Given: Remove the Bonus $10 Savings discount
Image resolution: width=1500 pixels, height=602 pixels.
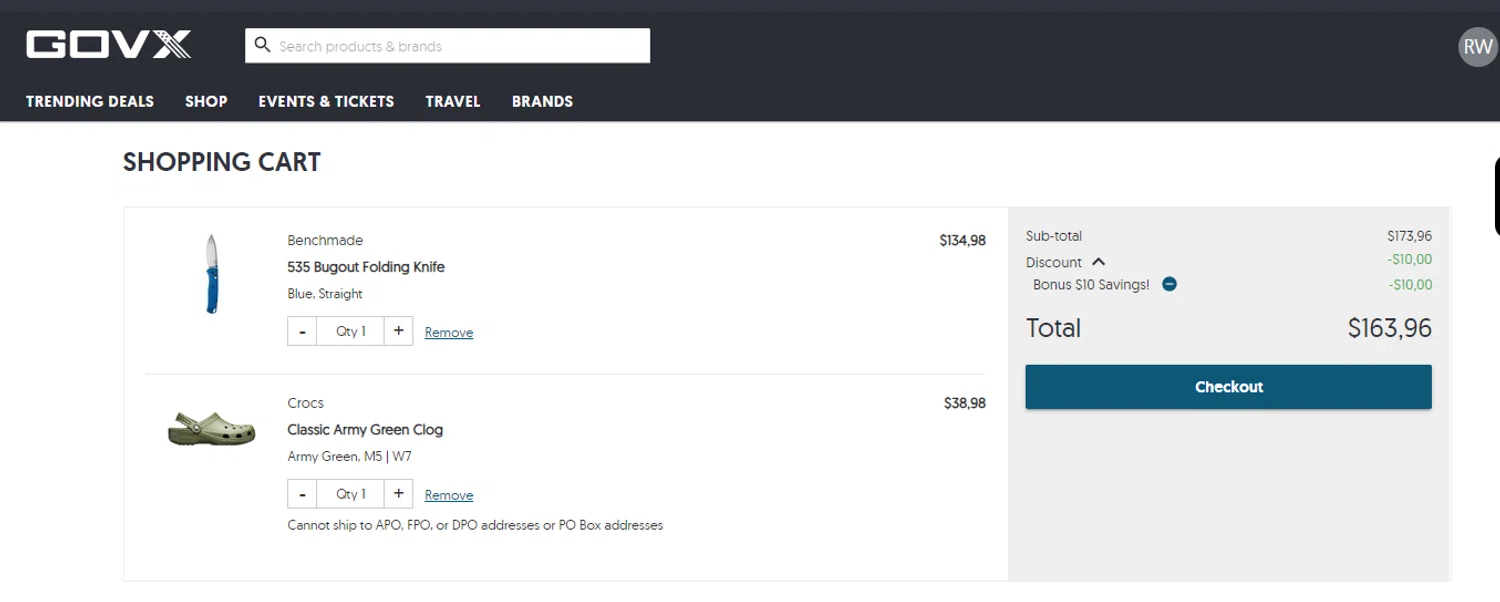Looking at the screenshot, I should [1169, 284].
